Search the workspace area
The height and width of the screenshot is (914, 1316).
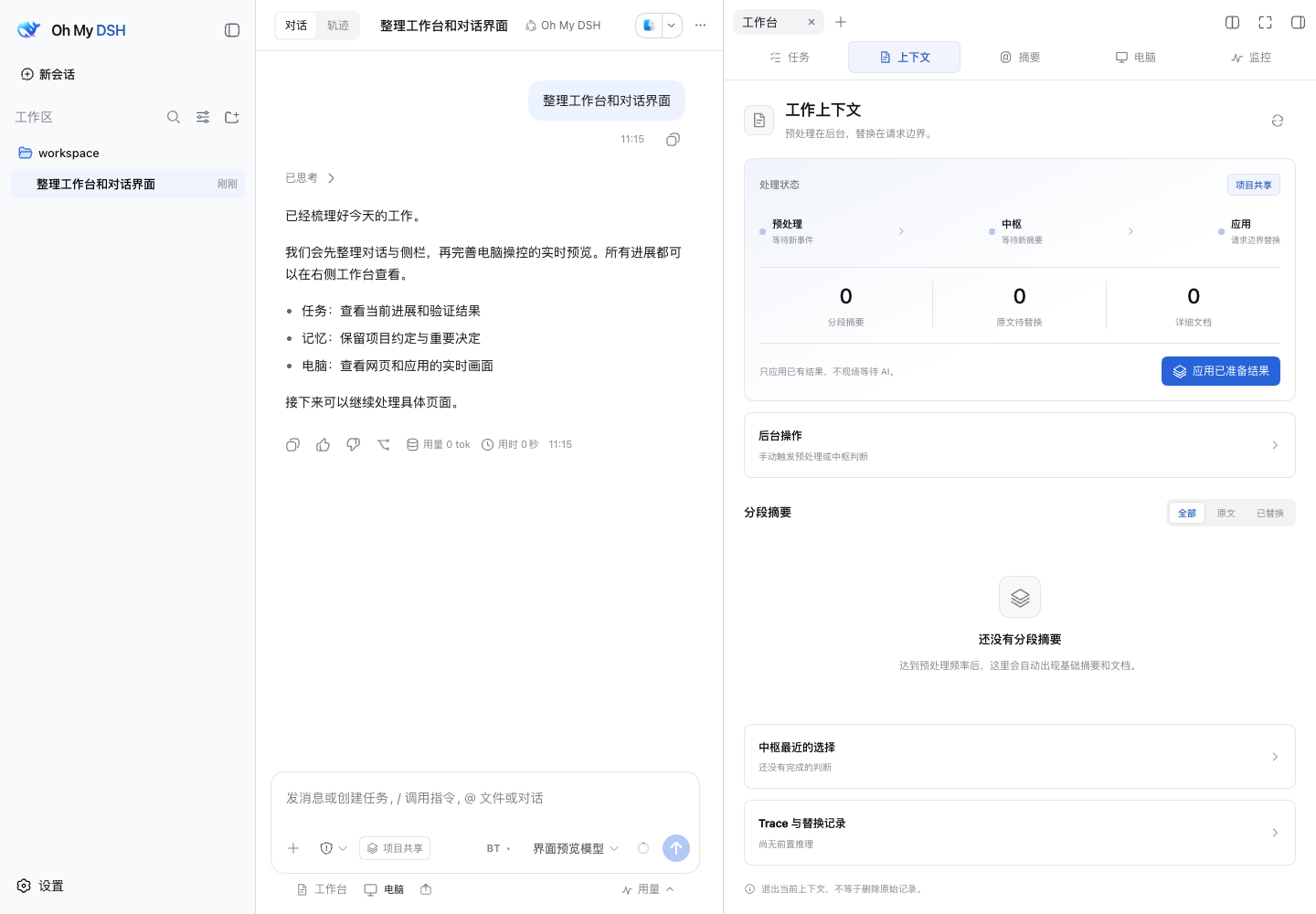point(174,117)
